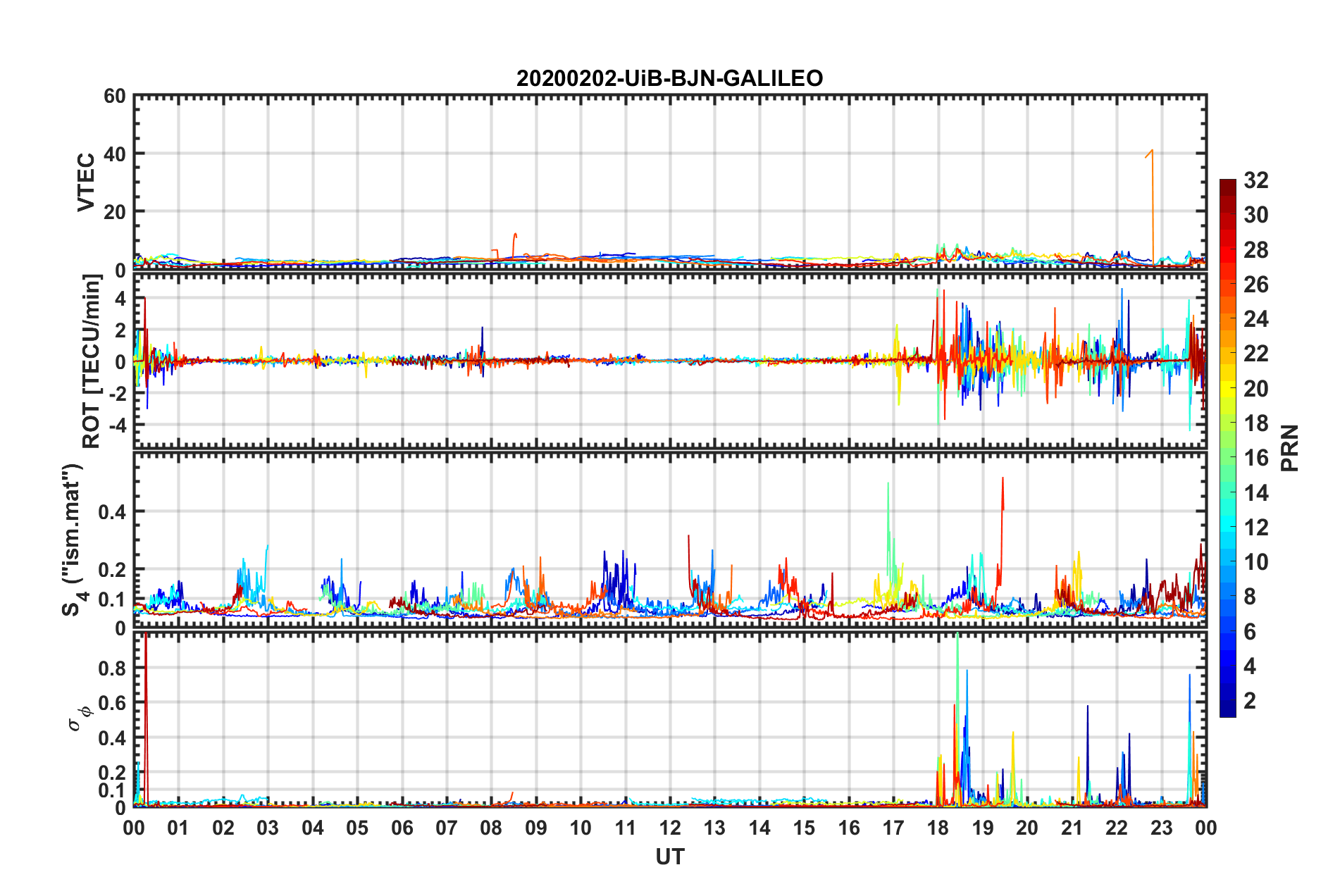Select the 0.2 tick on S4 axis

click(x=113, y=569)
